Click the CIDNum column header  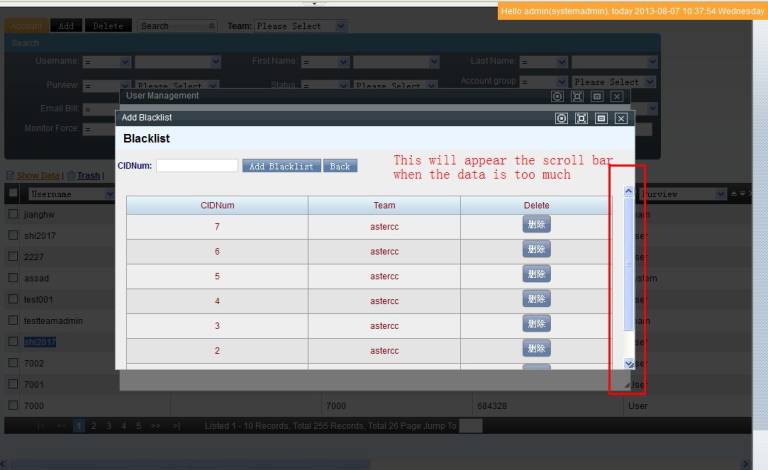pyautogui.click(x=217, y=205)
